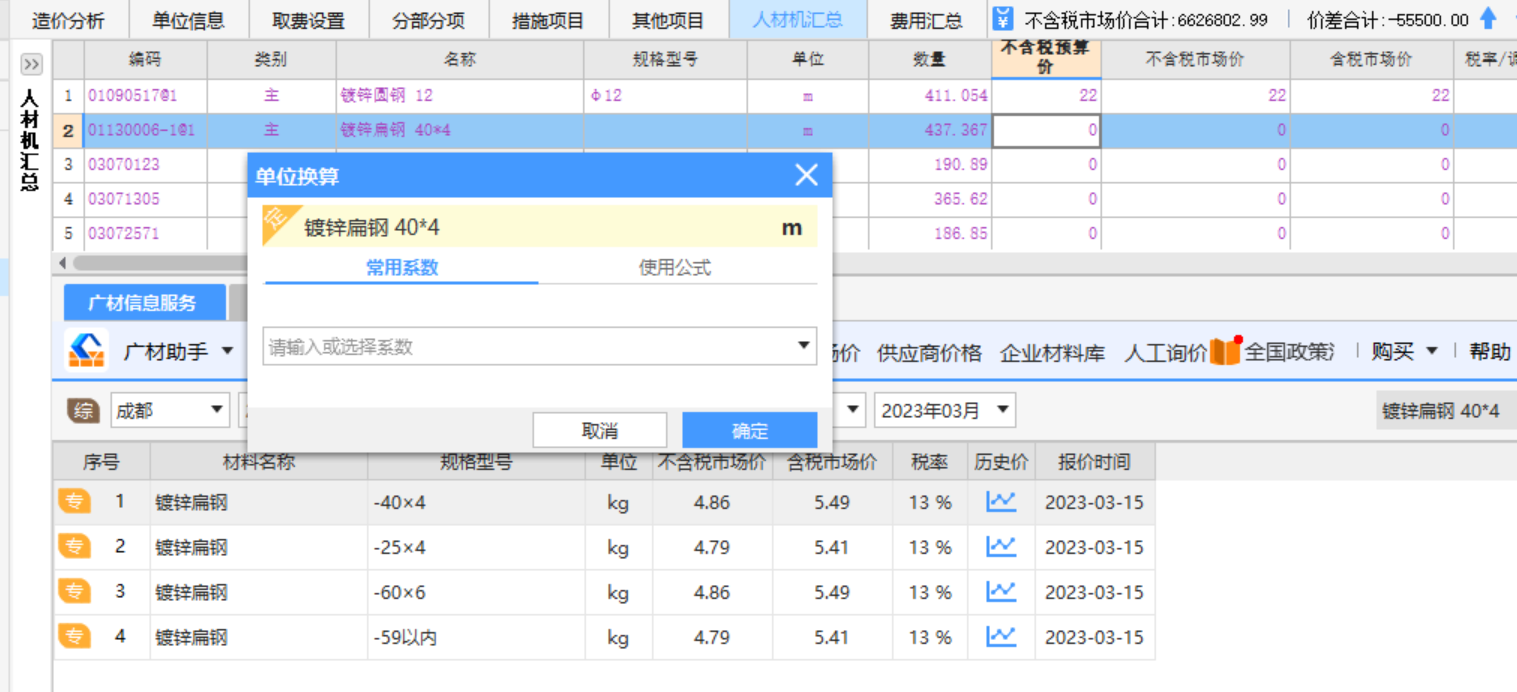Viewport: 1517px width, 692px height.
Task: Switch to the 常用系数 tab
Action: coord(402,268)
